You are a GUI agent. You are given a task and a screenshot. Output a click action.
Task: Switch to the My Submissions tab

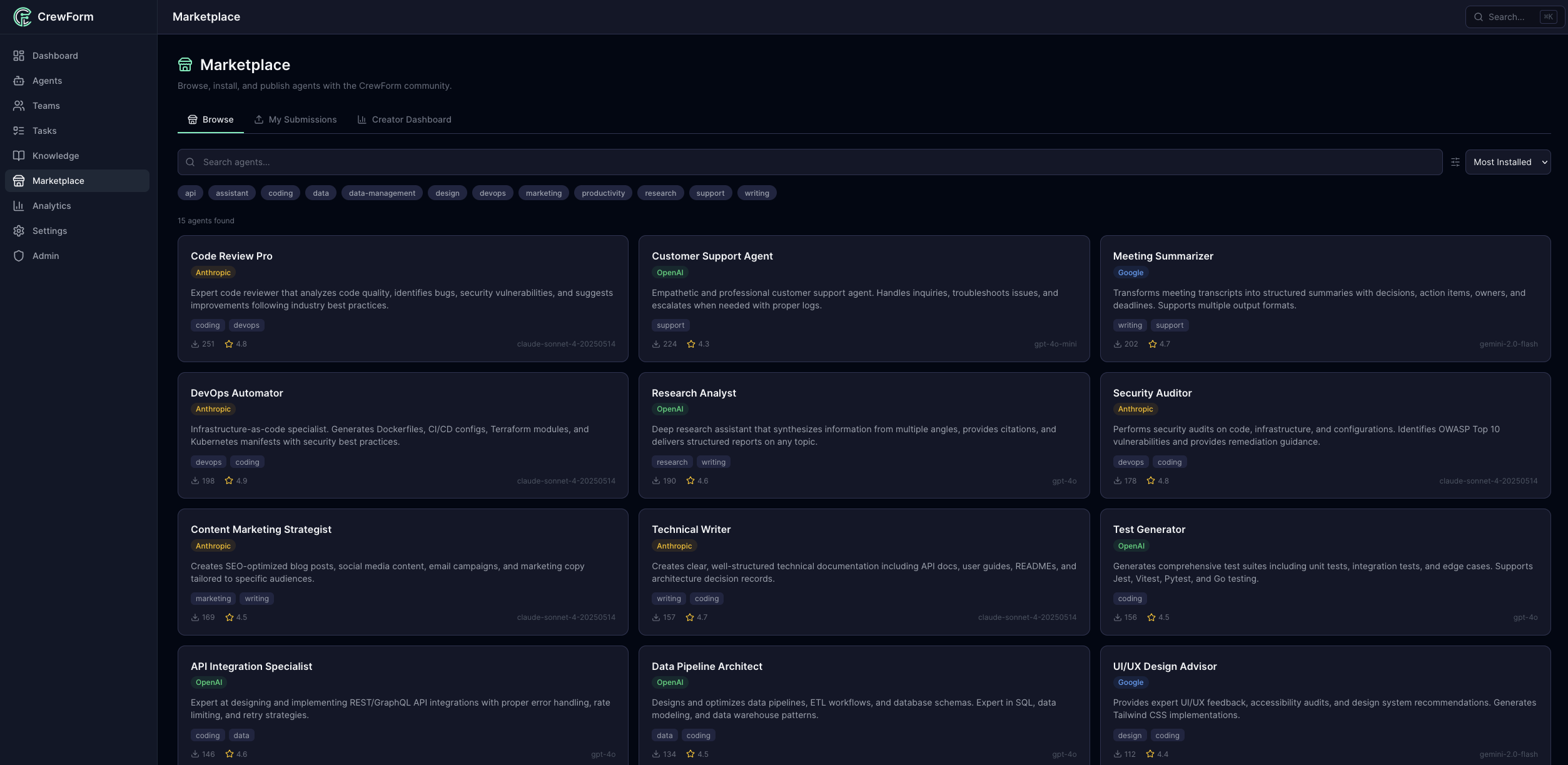click(295, 119)
